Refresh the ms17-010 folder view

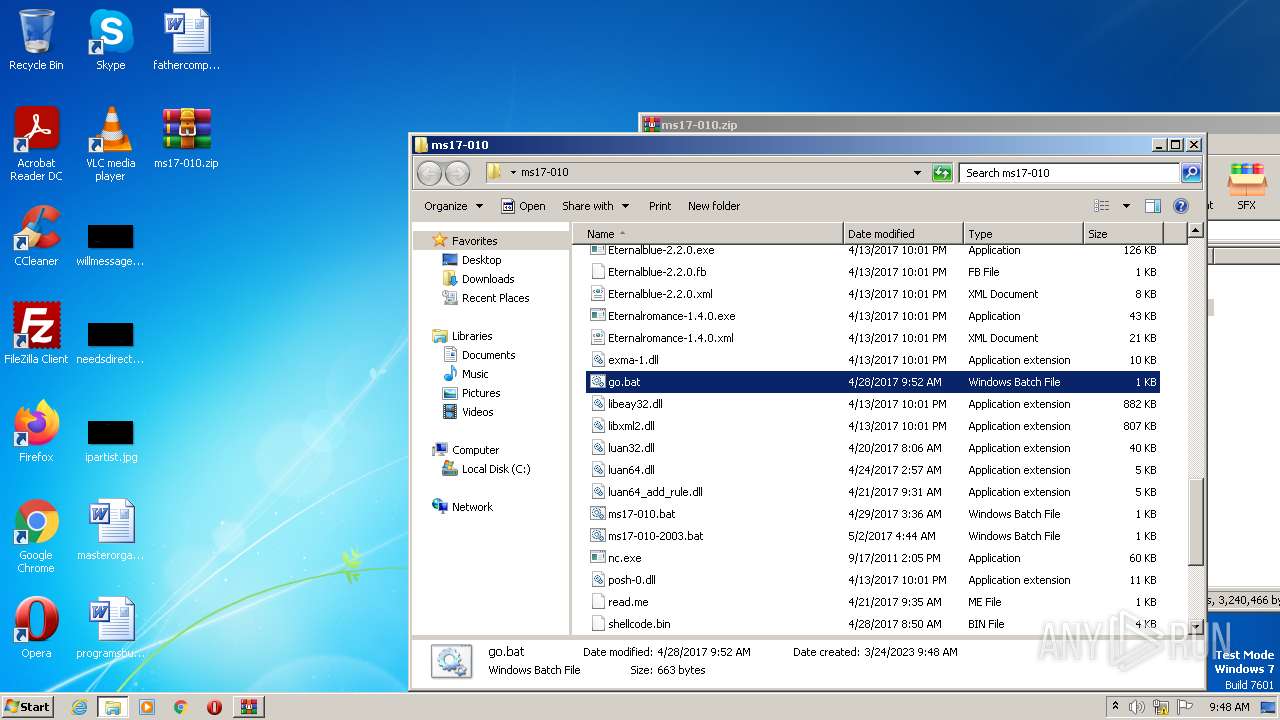point(942,173)
